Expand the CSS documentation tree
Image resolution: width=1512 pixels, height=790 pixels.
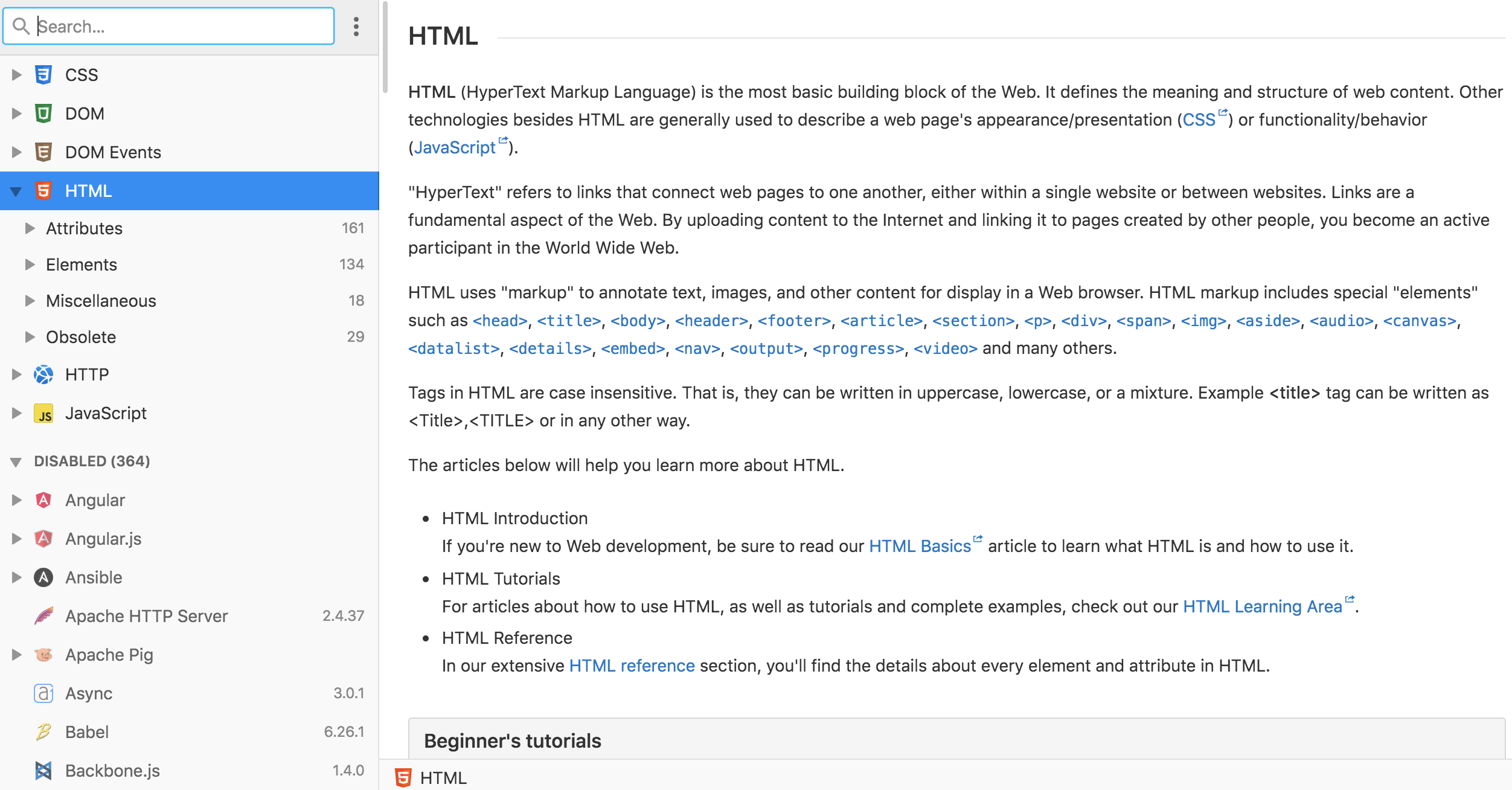pos(17,75)
